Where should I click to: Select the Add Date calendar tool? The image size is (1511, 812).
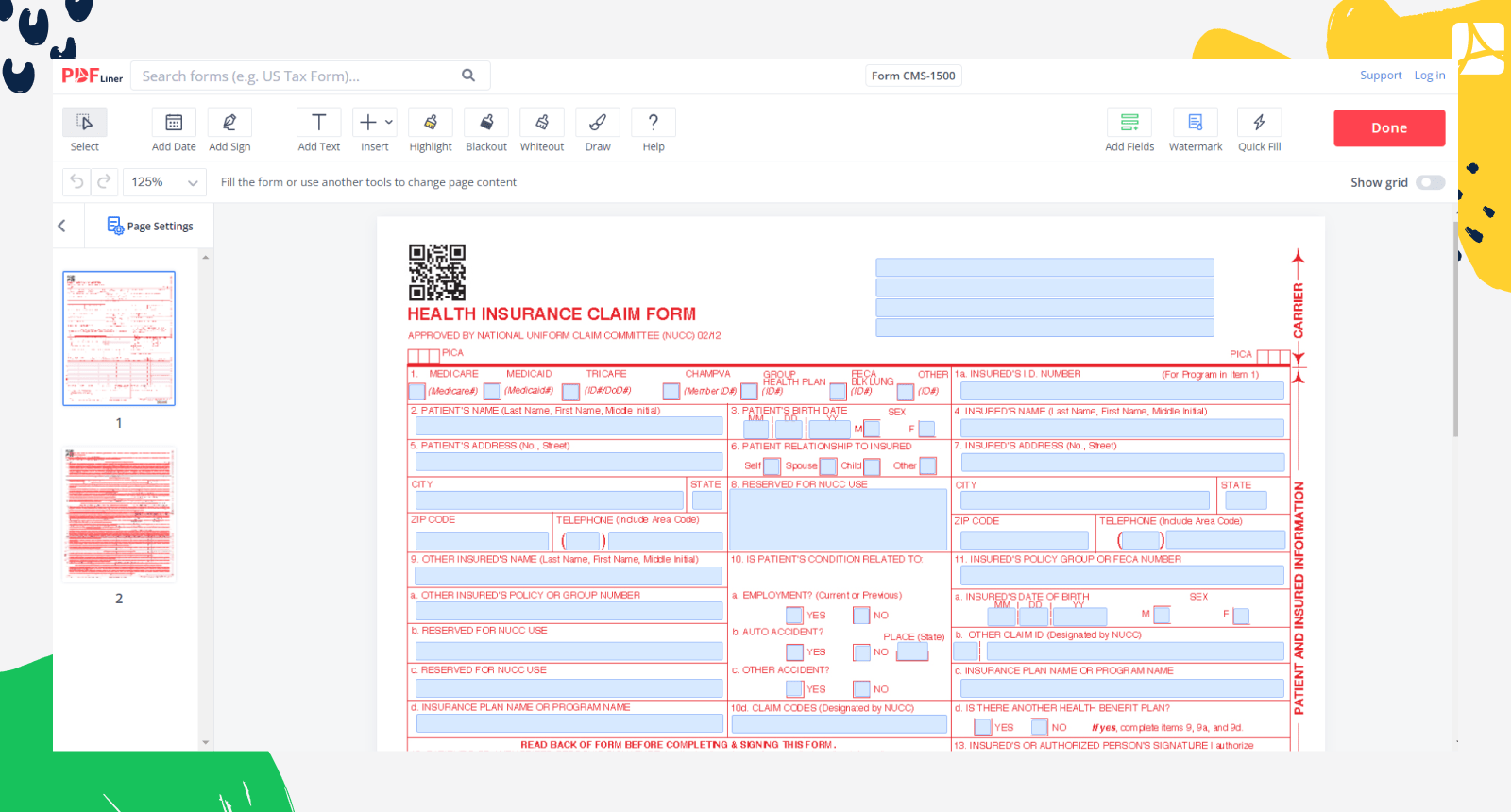pos(174,123)
